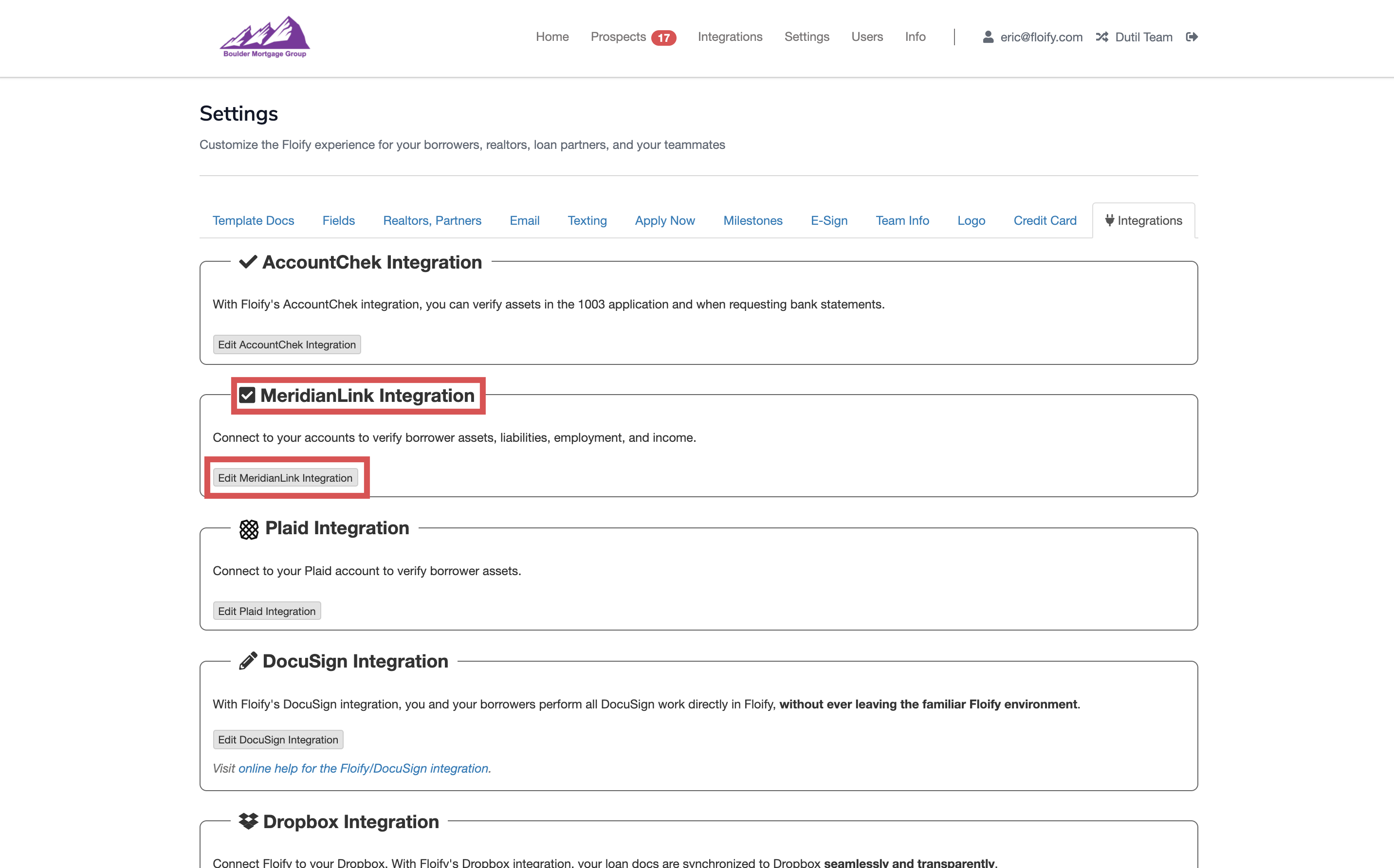This screenshot has width=1394, height=868.
Task: Click Edit AccountChek Integration button
Action: (x=287, y=344)
